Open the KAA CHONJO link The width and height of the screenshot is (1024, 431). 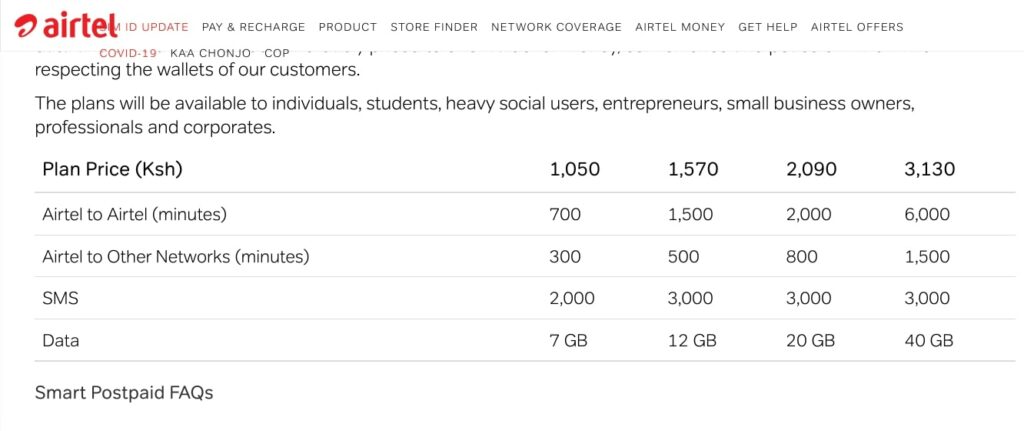(x=210, y=53)
